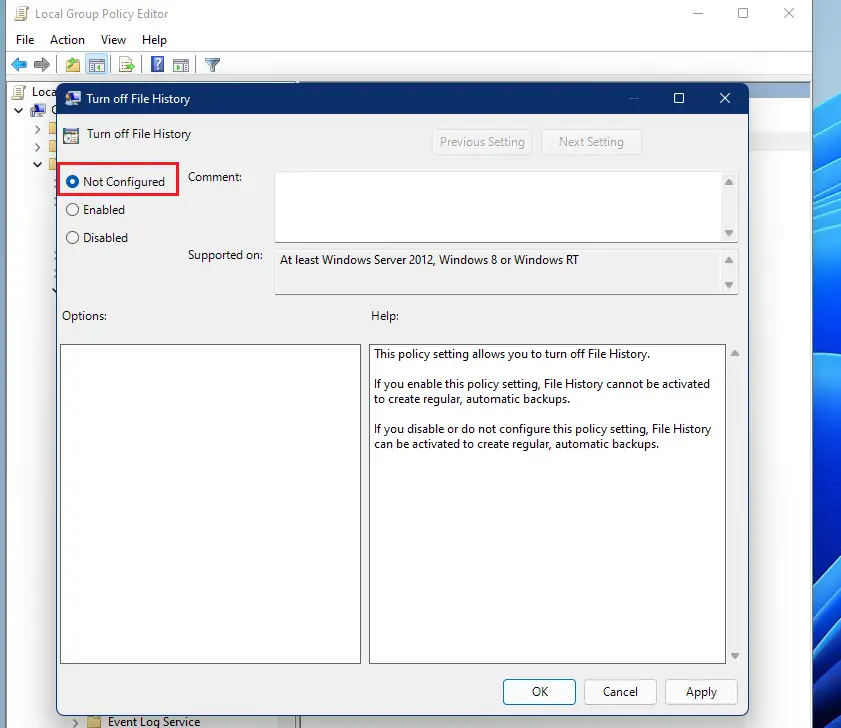Click the Help pane scroll down arrow
This screenshot has width=841, height=728.
pos(735,656)
